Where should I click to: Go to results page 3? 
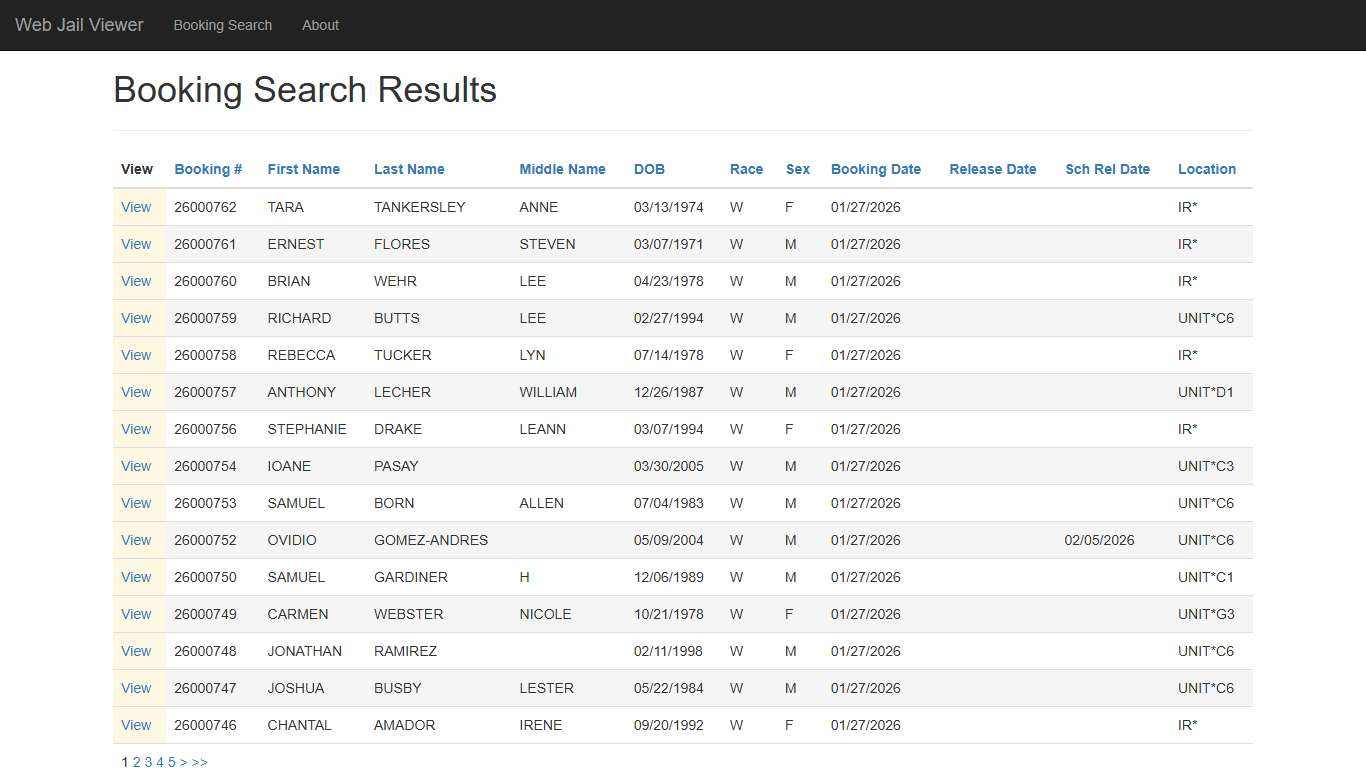coord(147,762)
